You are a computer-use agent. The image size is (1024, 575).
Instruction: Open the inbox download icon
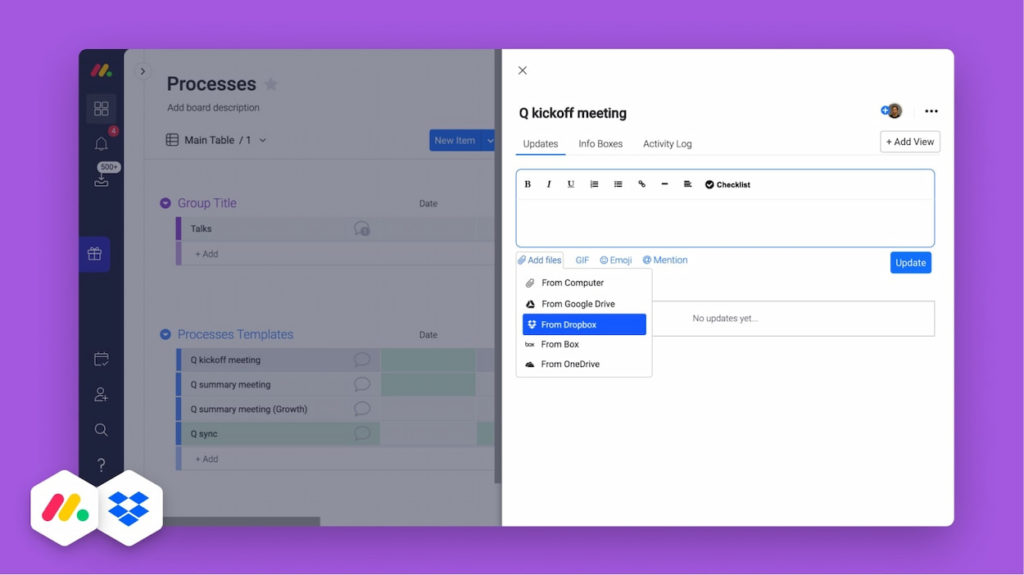click(101, 180)
